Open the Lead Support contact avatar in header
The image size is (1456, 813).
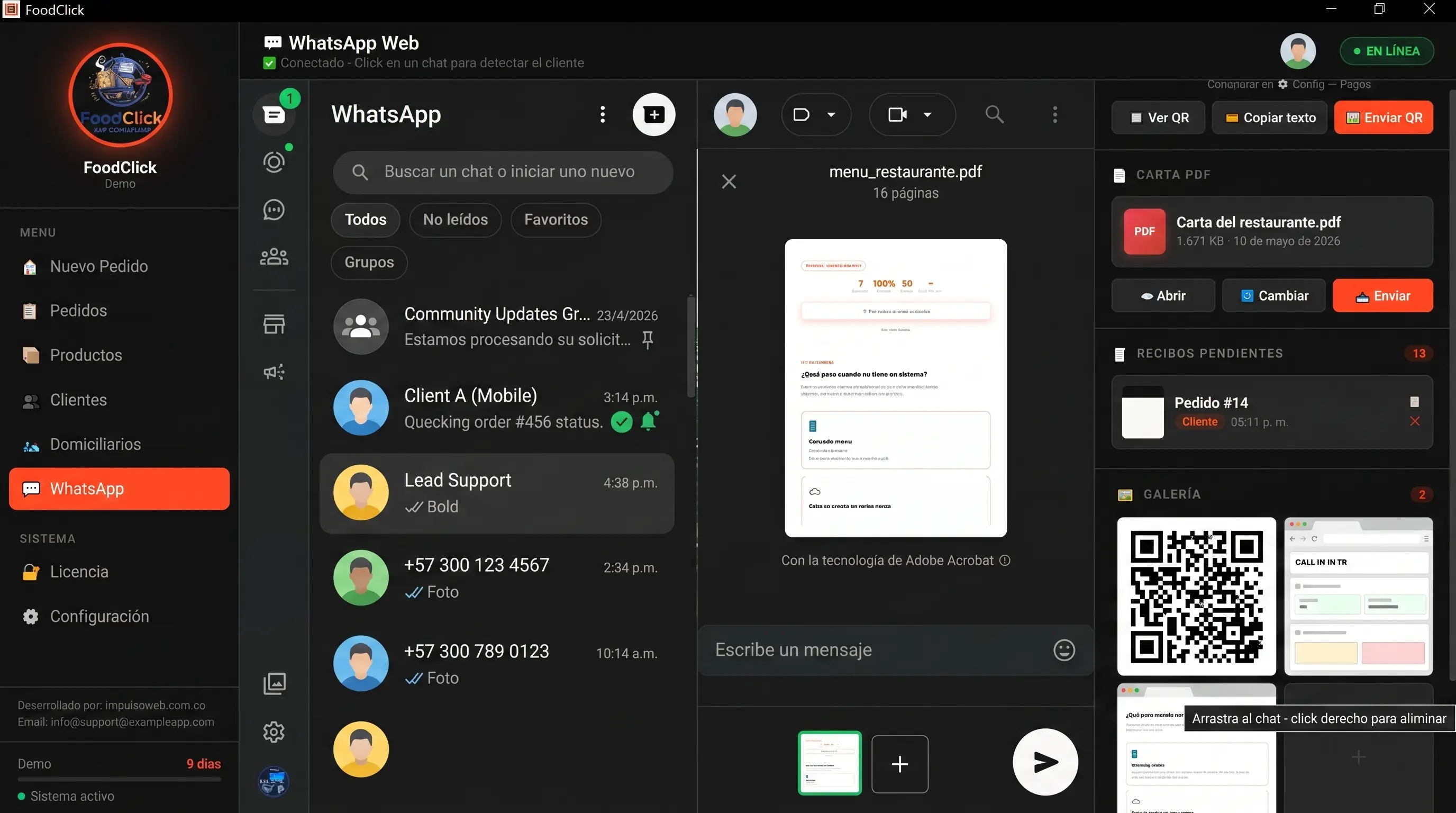(735, 115)
